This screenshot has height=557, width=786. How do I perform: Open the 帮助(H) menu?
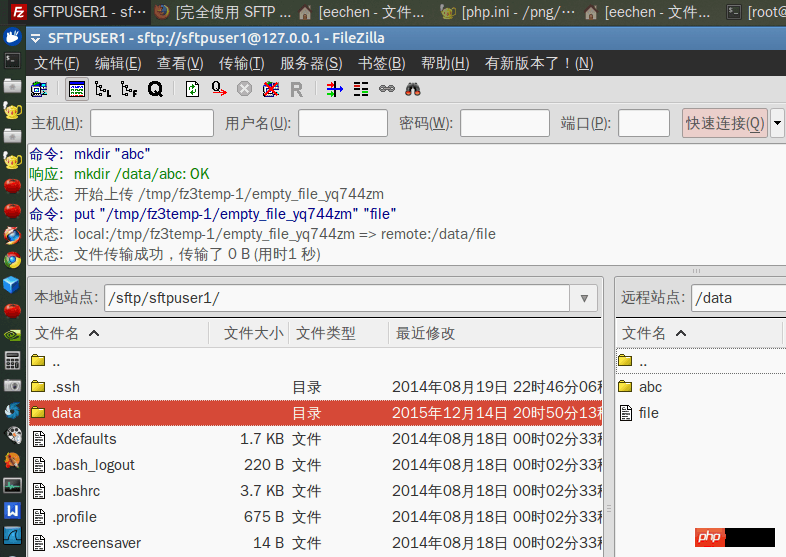(x=445, y=63)
